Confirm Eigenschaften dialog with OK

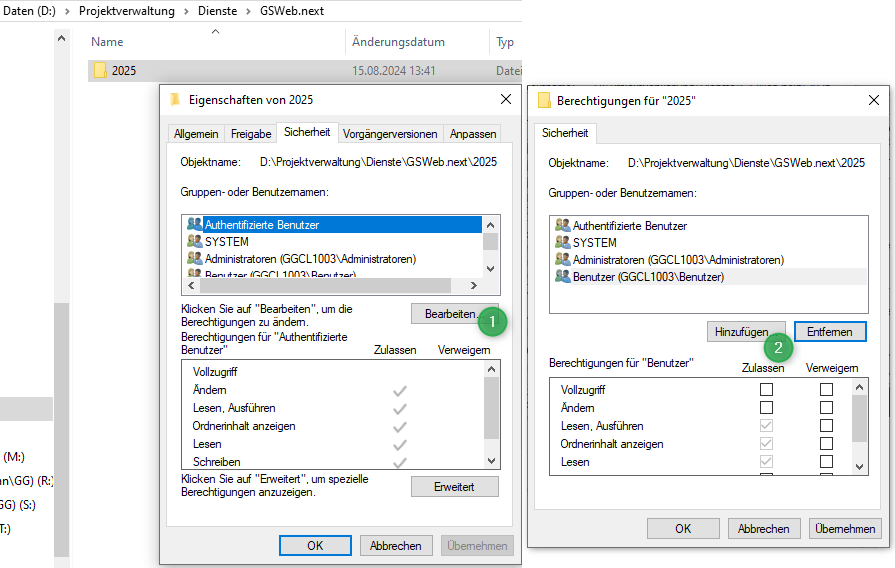315,546
